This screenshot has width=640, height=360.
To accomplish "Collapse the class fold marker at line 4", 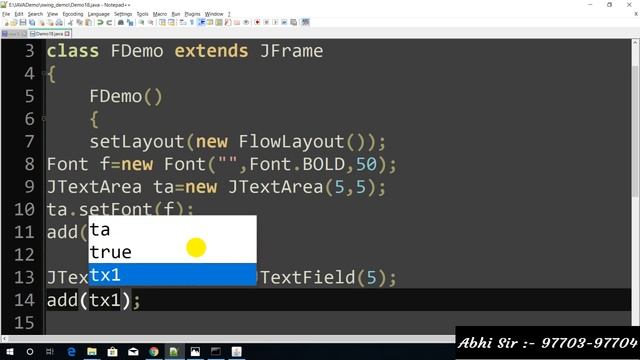I will [44, 74].
